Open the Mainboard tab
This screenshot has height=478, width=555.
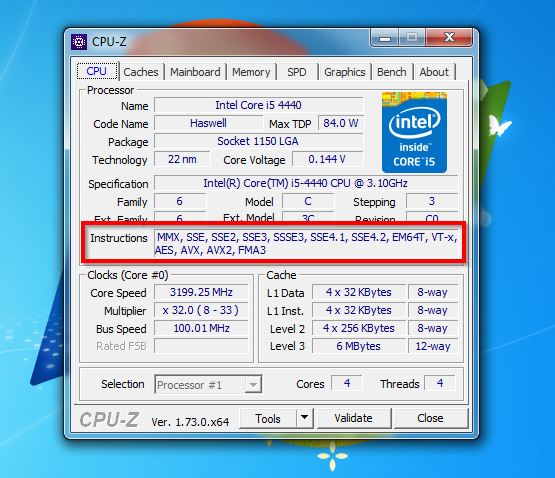195,72
